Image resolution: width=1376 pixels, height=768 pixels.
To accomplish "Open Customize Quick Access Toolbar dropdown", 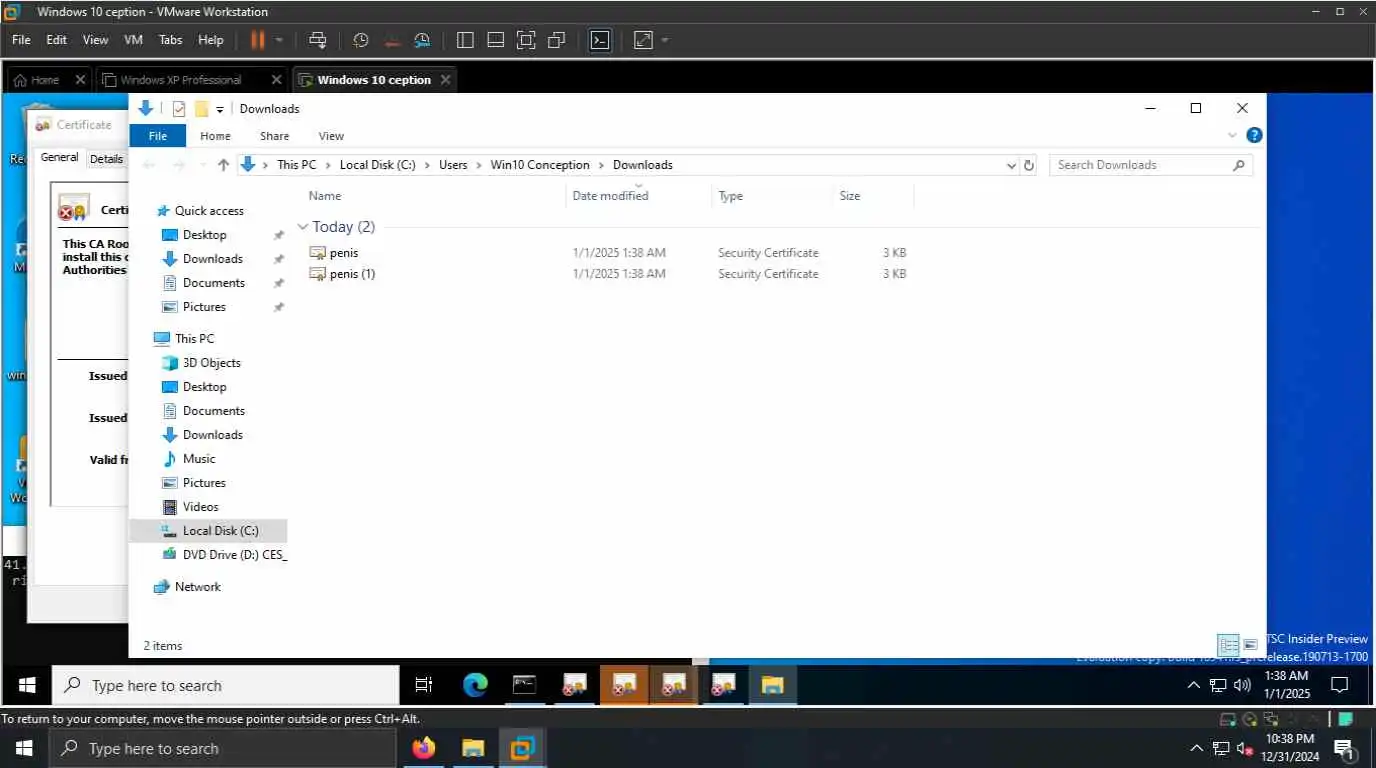I will pos(220,109).
